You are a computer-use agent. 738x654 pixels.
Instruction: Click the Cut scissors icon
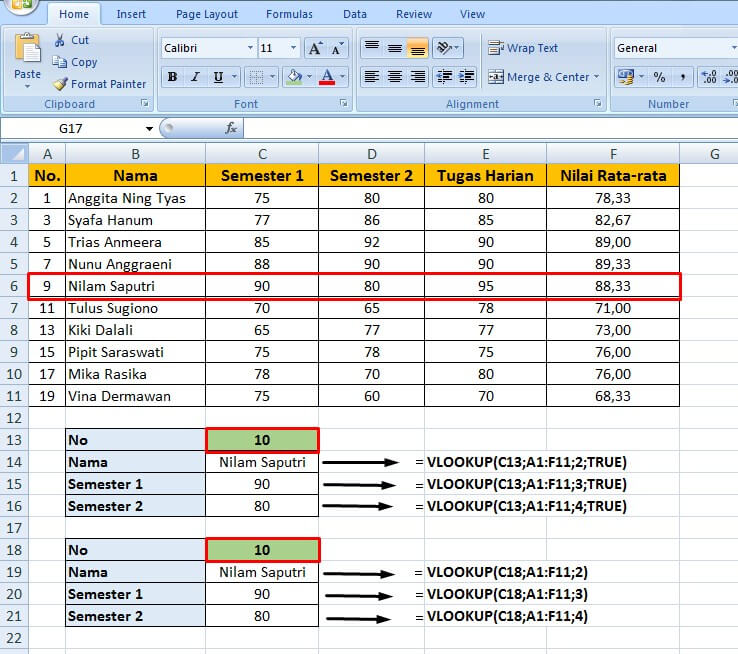[59, 40]
